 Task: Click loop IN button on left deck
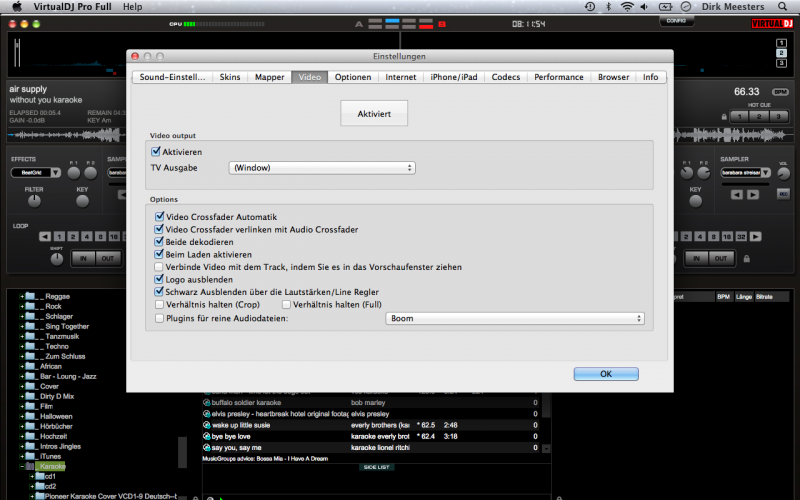pos(83,259)
